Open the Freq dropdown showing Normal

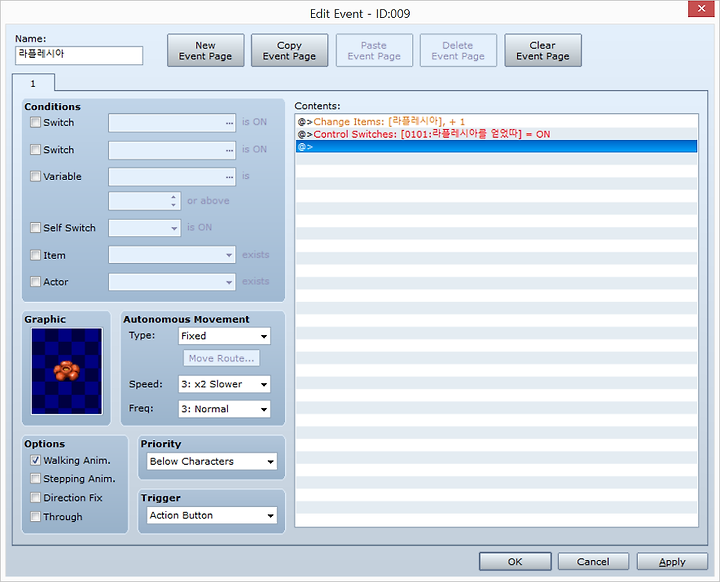(x=224, y=409)
